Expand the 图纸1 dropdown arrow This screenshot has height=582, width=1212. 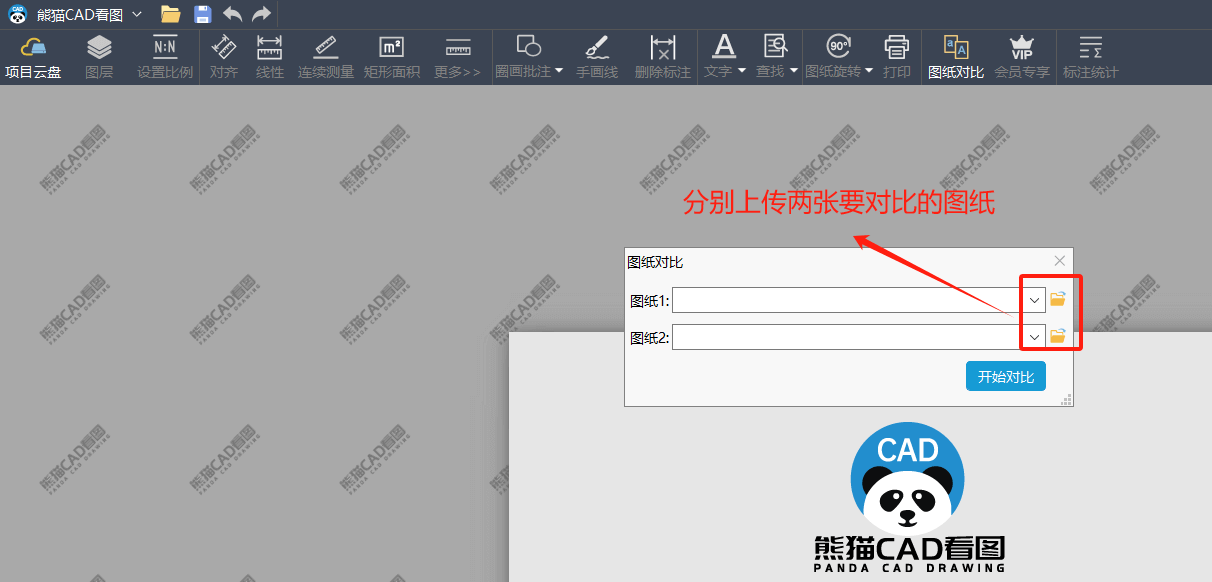1035,300
